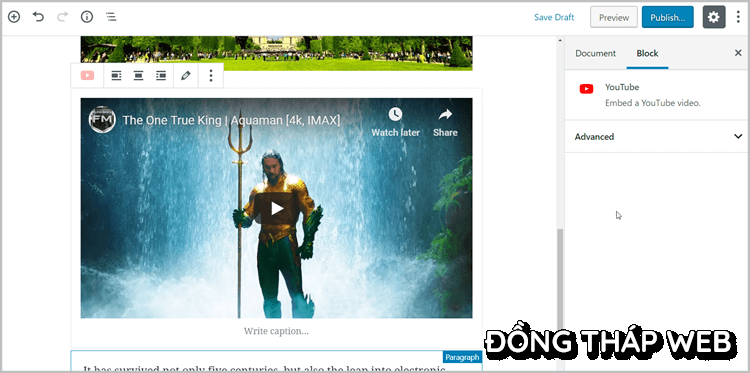Click the FM channel avatar
Screen dimensions: 750x373
[102, 120]
